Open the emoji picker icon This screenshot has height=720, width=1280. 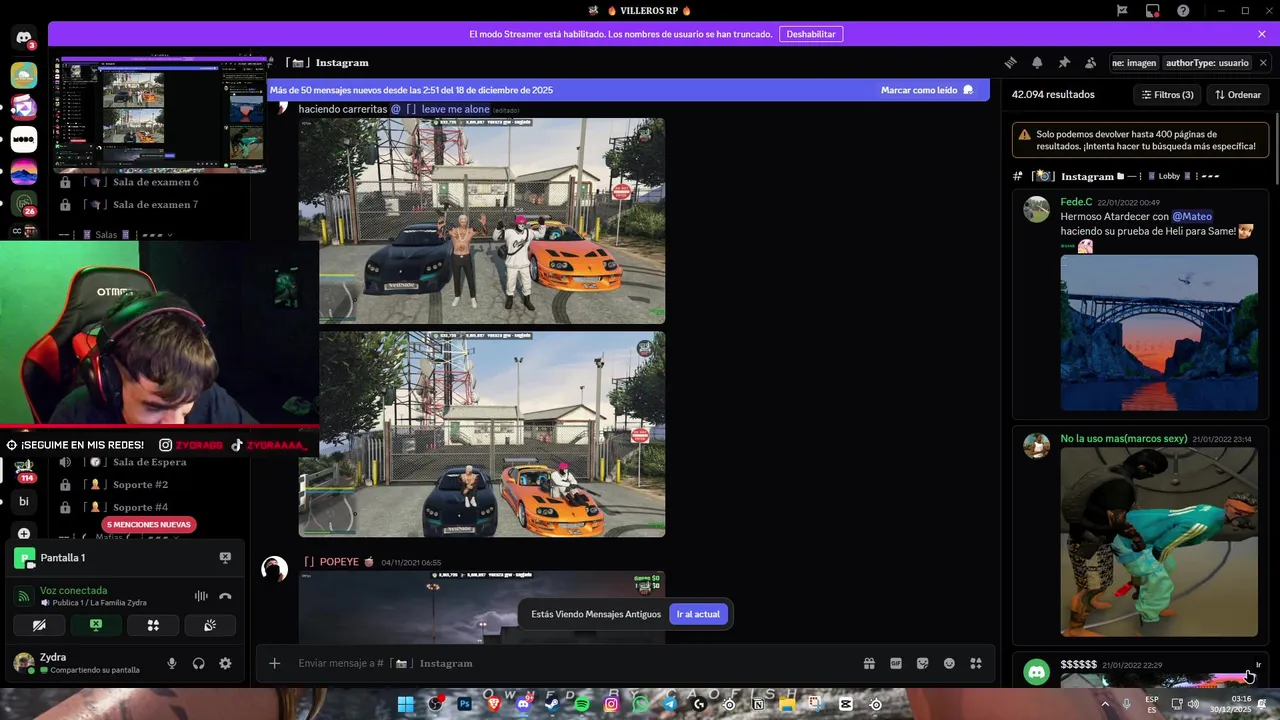click(949, 663)
